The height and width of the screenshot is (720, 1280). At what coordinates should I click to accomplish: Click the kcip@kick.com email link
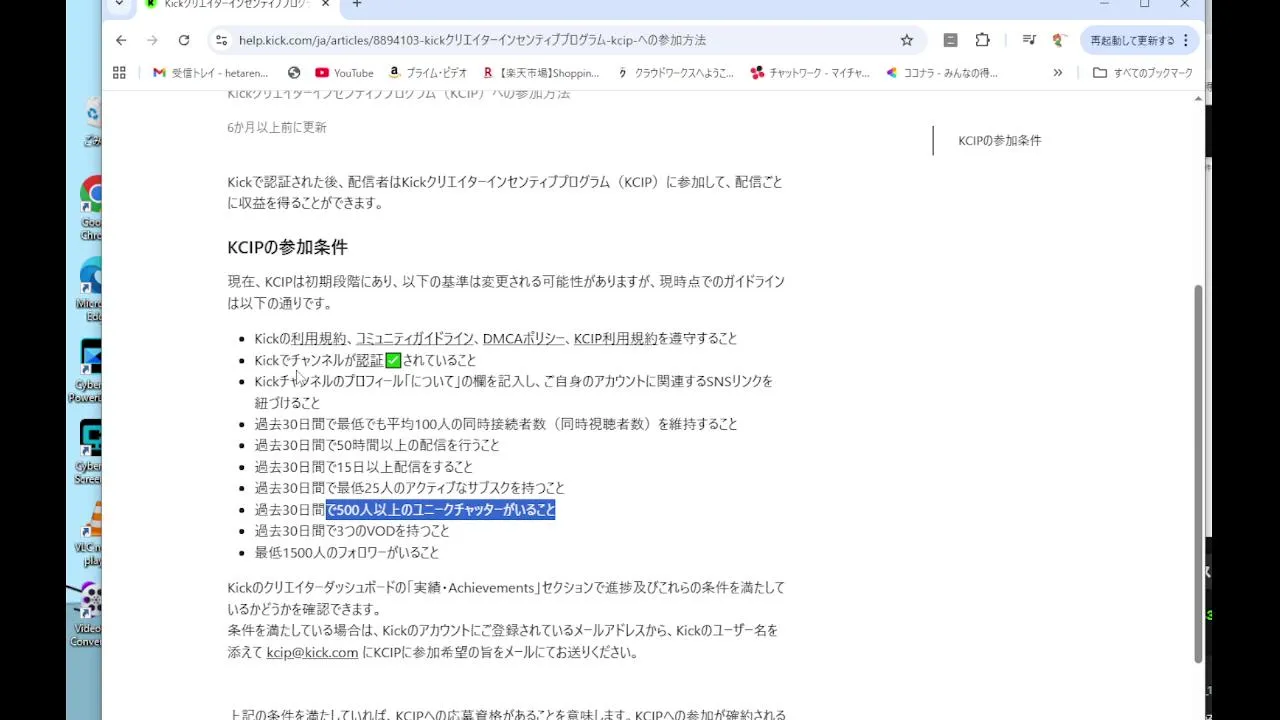tap(312, 652)
